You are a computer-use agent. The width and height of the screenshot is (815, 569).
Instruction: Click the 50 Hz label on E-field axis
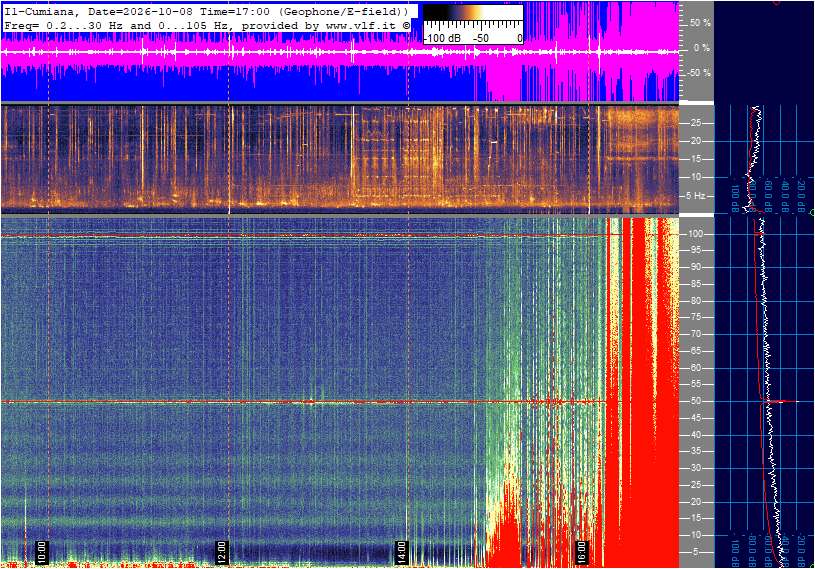coord(695,401)
